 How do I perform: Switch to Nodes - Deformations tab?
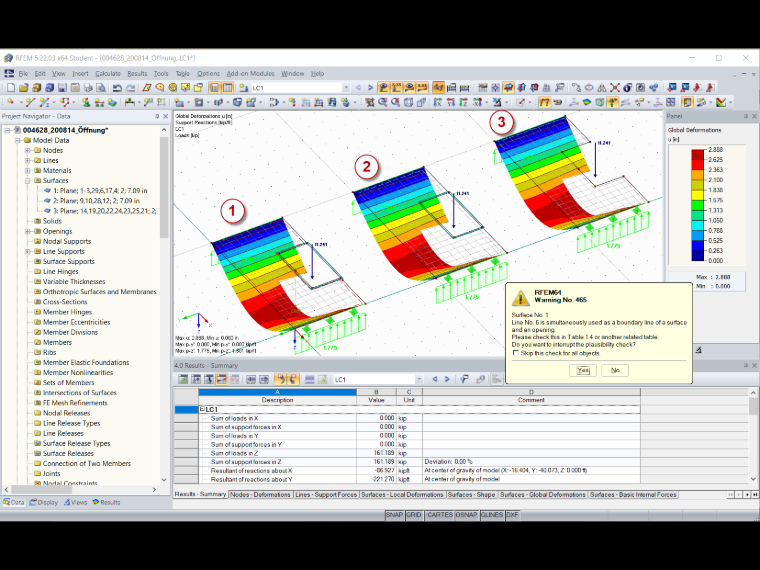coord(260,494)
